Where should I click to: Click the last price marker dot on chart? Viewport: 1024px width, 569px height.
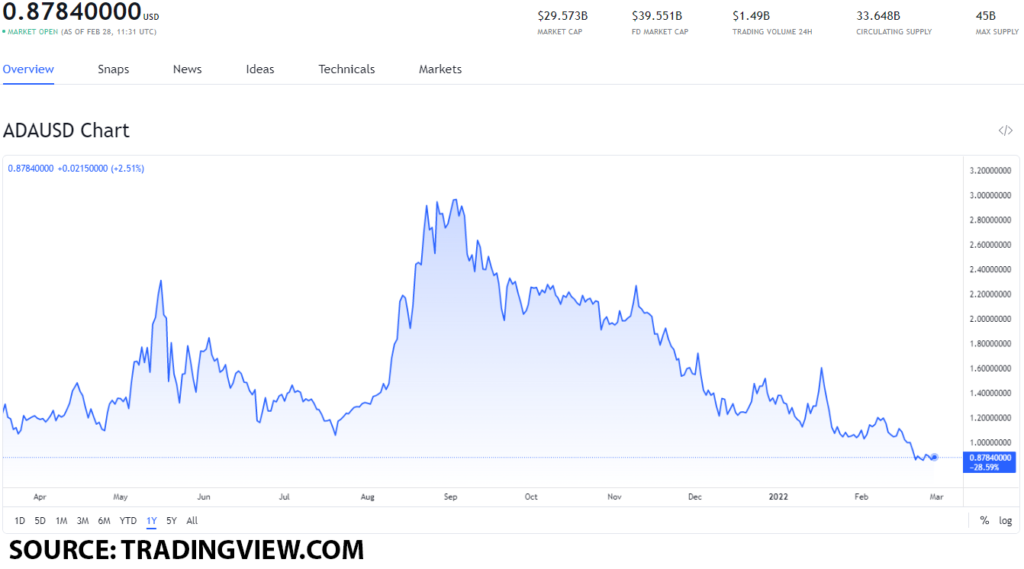pyautogui.click(x=935, y=457)
